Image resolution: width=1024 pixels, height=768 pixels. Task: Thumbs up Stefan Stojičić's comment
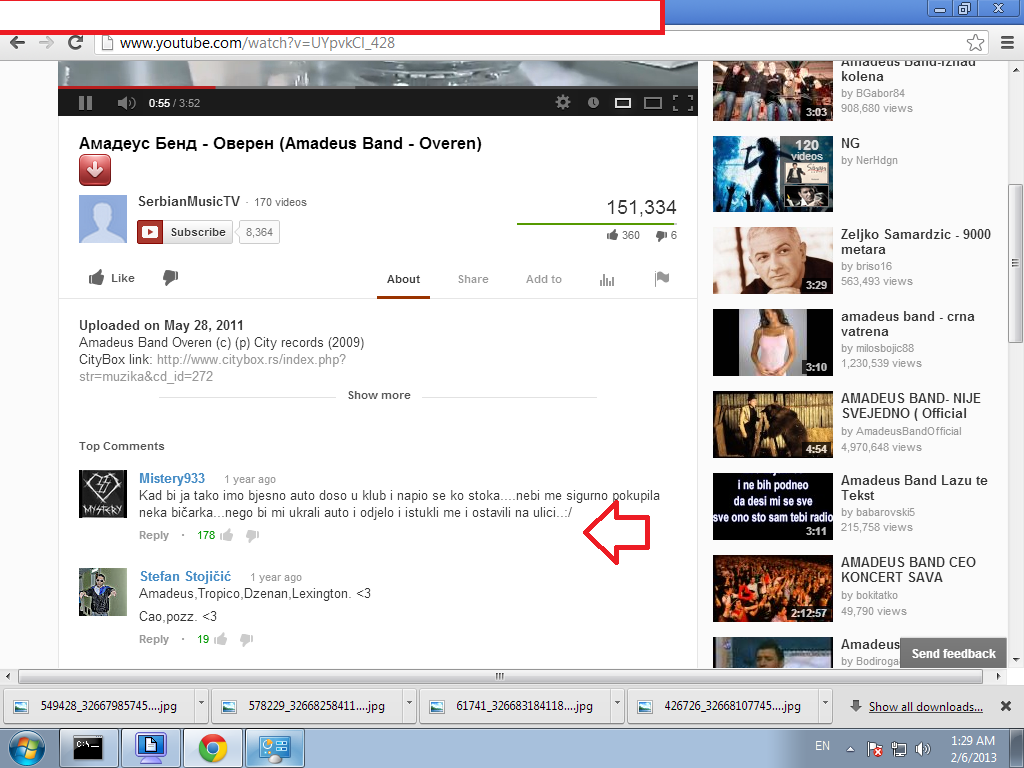(221, 639)
